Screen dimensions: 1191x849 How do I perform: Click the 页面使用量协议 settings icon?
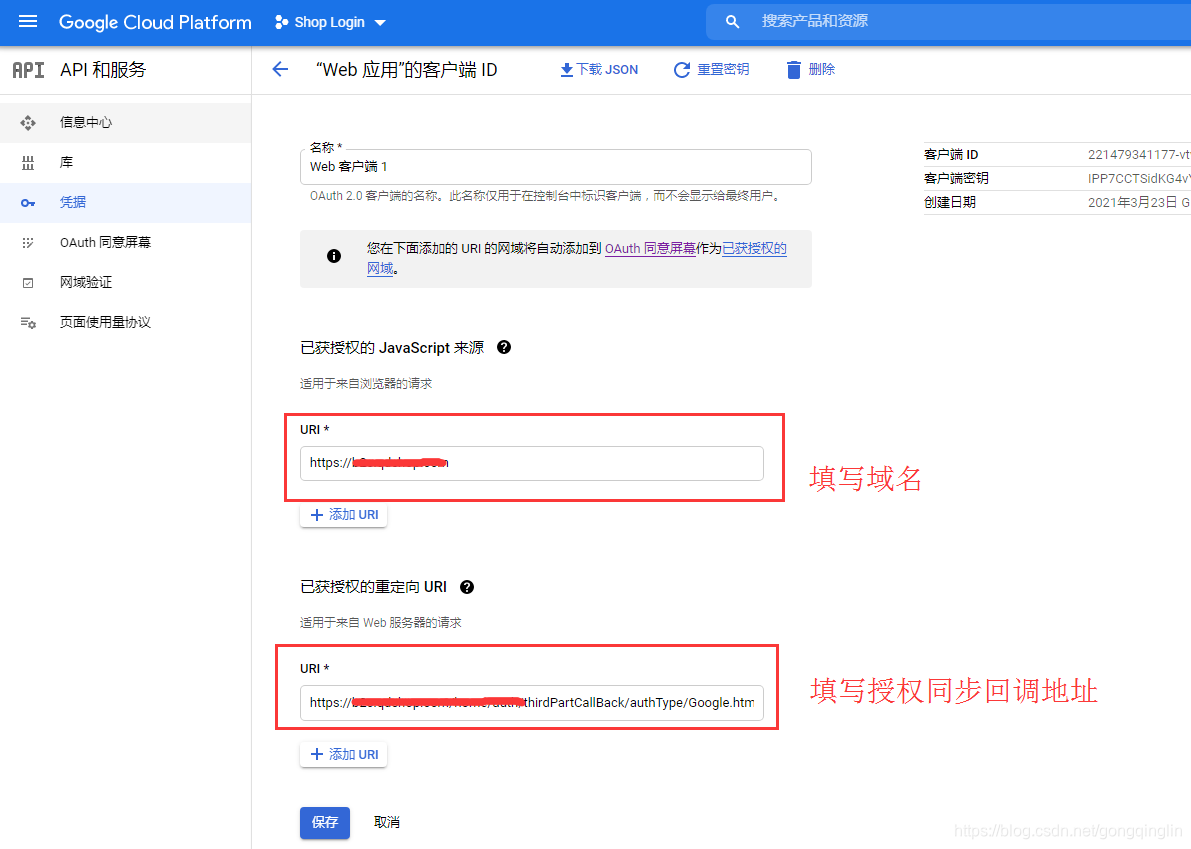(28, 323)
